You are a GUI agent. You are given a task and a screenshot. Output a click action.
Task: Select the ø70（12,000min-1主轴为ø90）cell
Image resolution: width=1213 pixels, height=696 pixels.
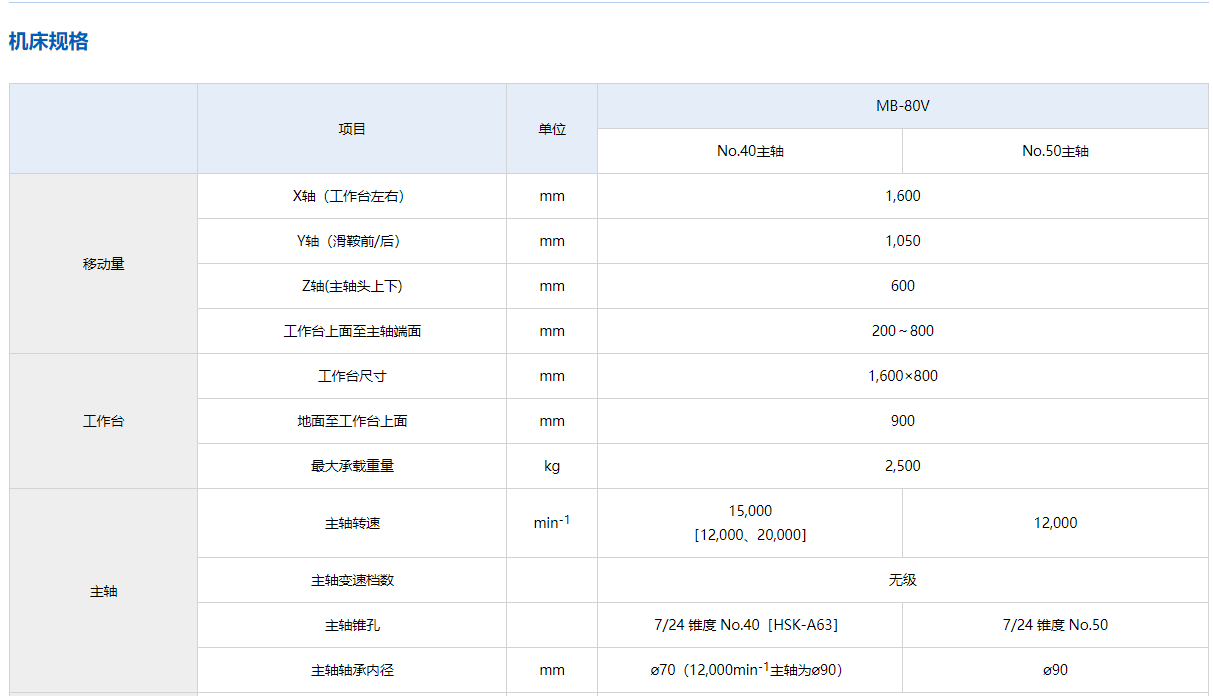[750, 670]
